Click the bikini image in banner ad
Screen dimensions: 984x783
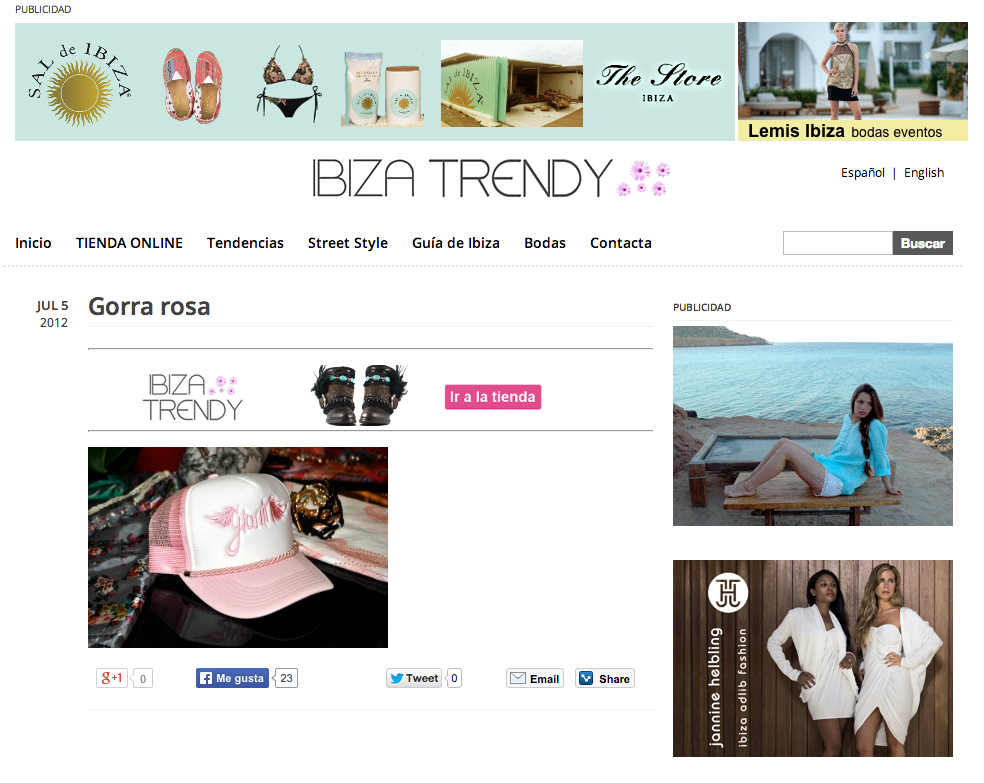click(289, 83)
